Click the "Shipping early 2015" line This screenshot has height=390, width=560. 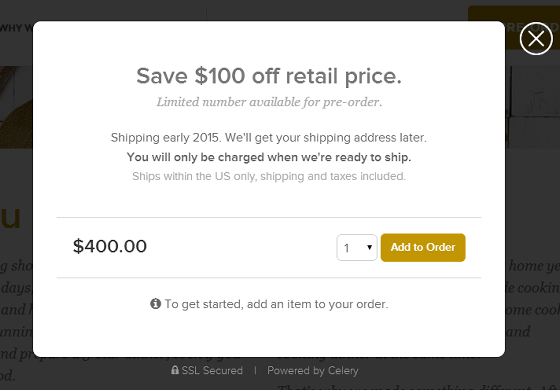pyautogui.click(x=269, y=138)
